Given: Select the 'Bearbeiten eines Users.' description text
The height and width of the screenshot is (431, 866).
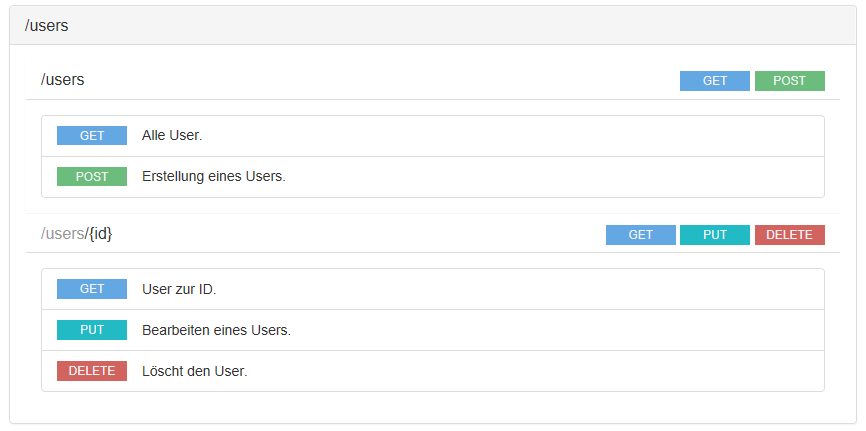Looking at the screenshot, I should tap(216, 330).
